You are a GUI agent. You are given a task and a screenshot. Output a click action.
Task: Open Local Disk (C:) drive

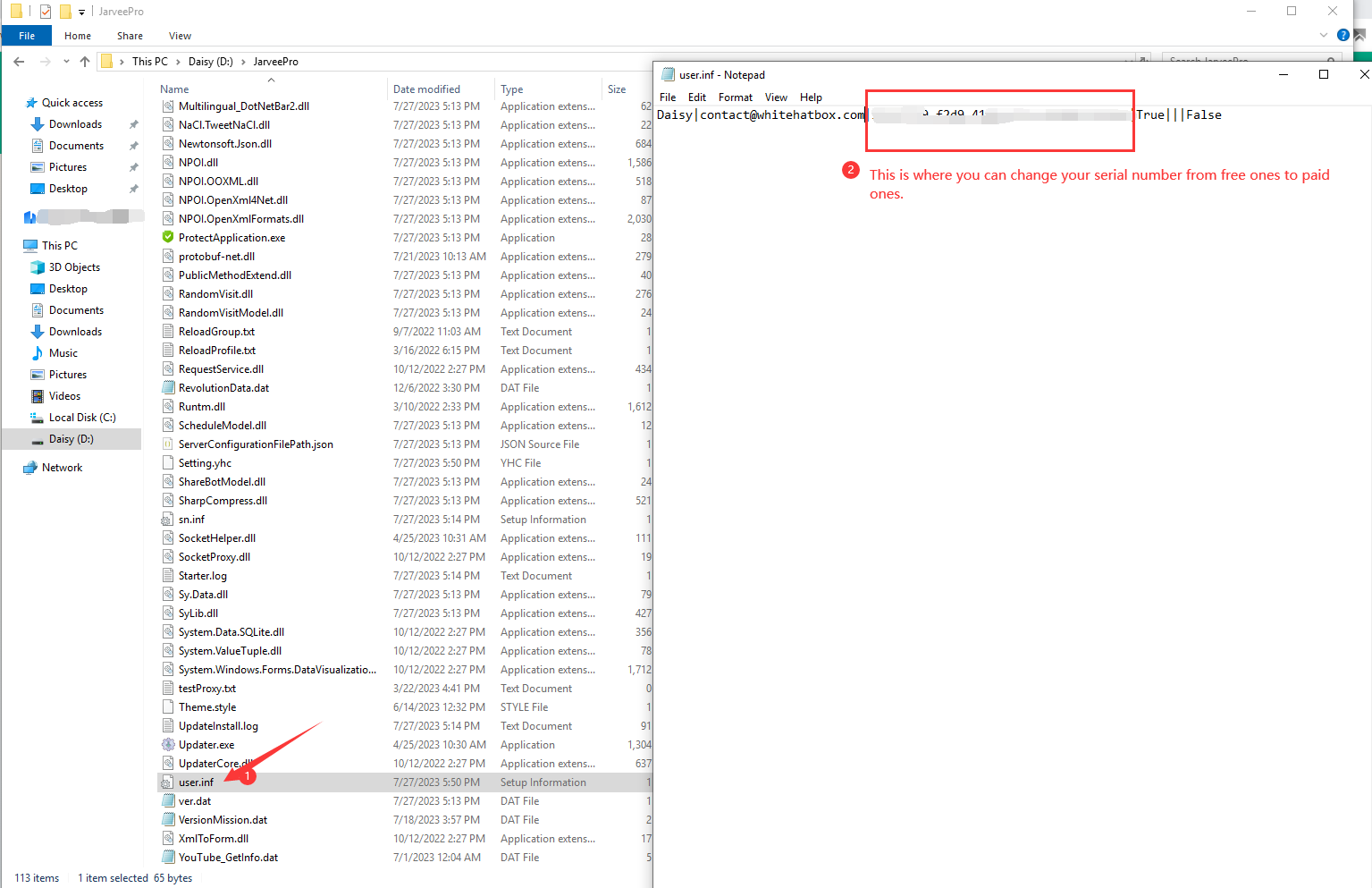[81, 418]
